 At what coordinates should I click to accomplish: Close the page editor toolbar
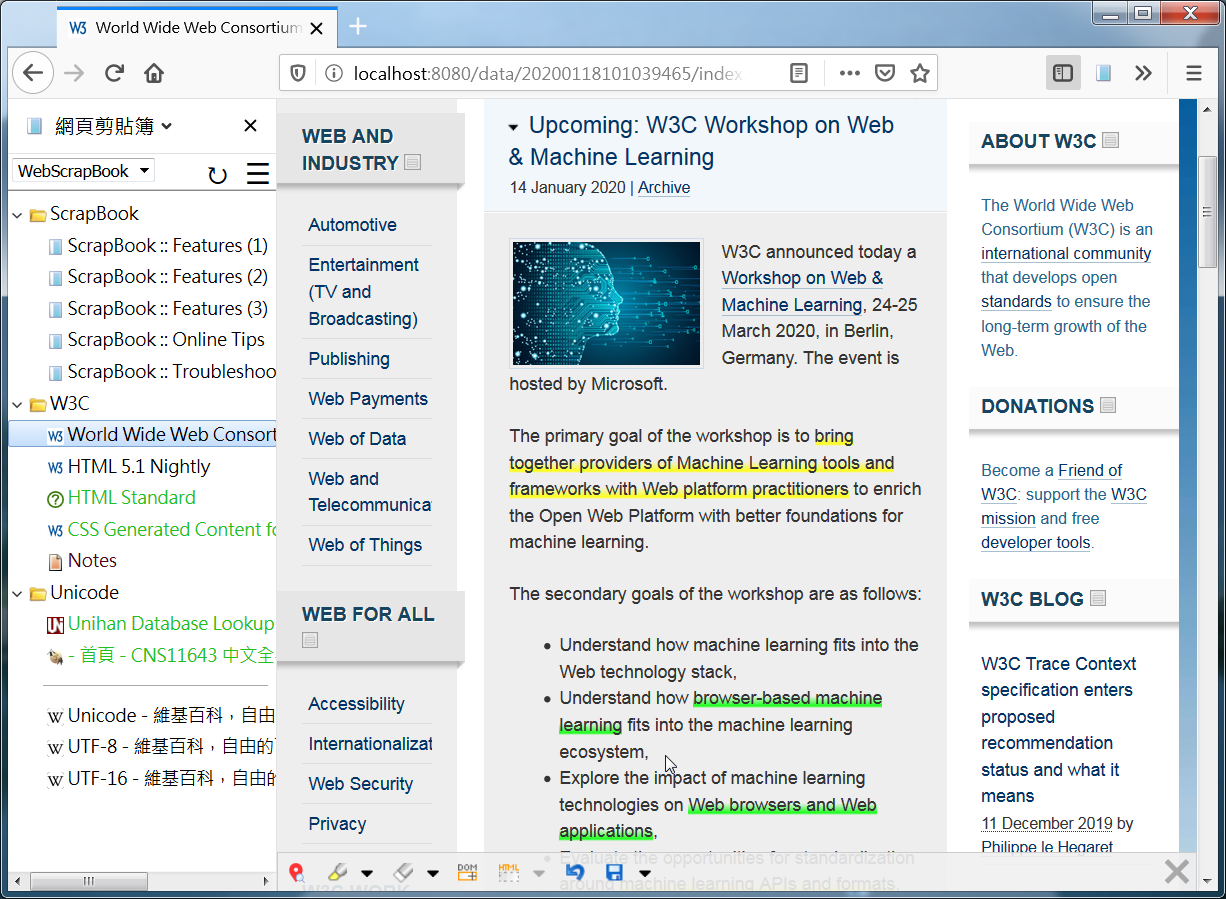coord(1177,871)
